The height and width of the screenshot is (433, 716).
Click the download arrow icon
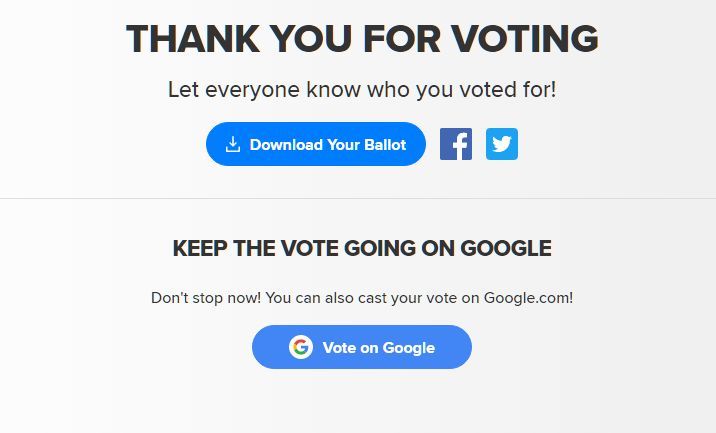click(x=233, y=144)
